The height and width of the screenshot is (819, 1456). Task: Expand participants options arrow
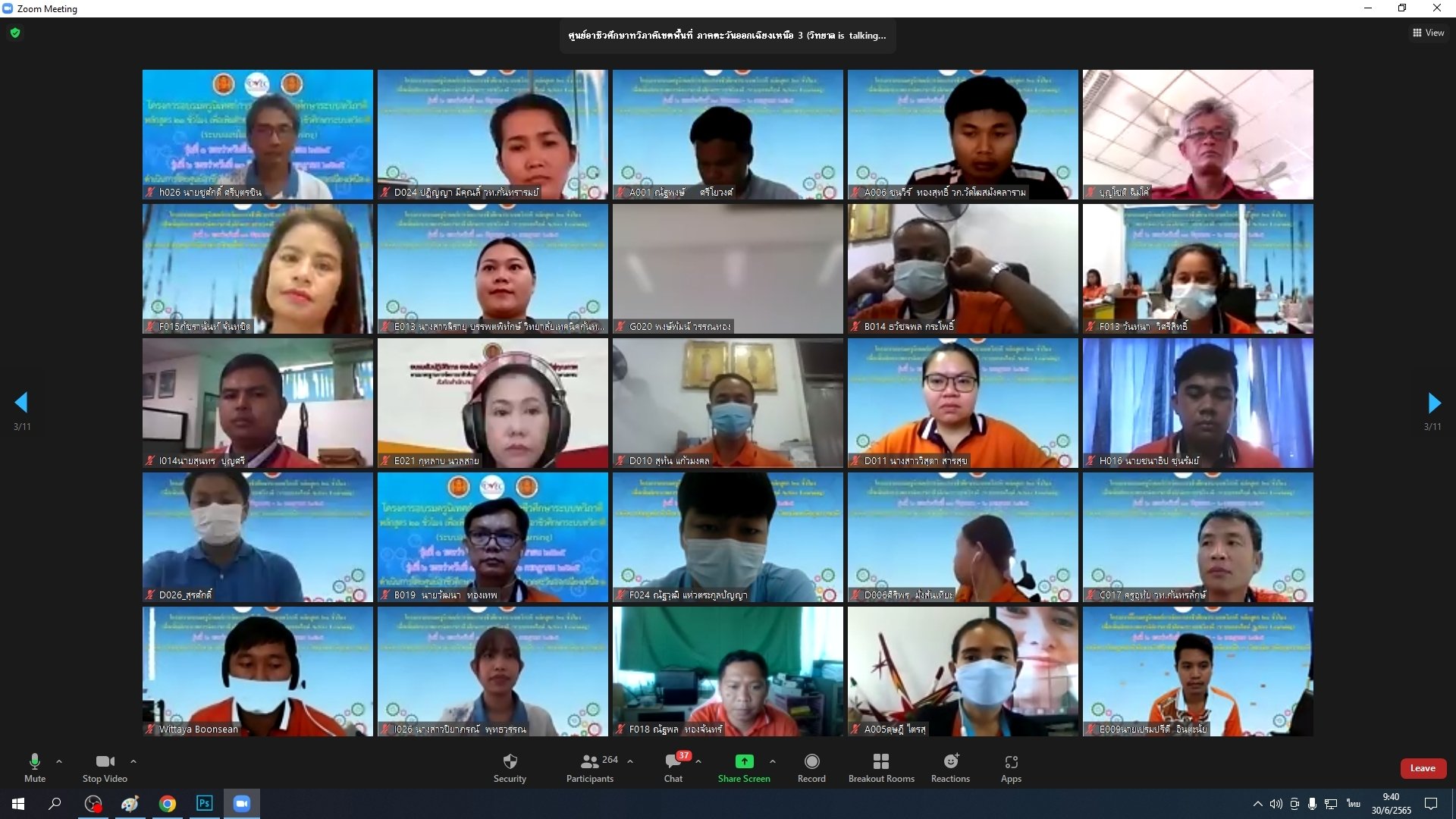[630, 761]
